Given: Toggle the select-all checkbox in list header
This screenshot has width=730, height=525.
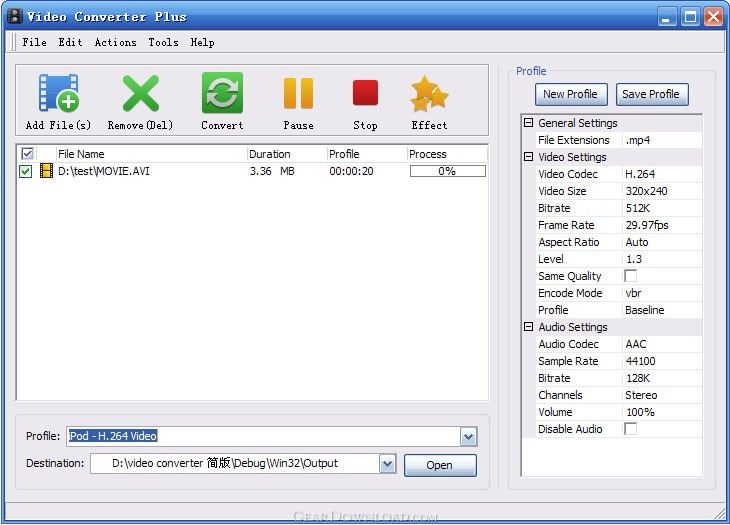Looking at the screenshot, I should coord(27,153).
